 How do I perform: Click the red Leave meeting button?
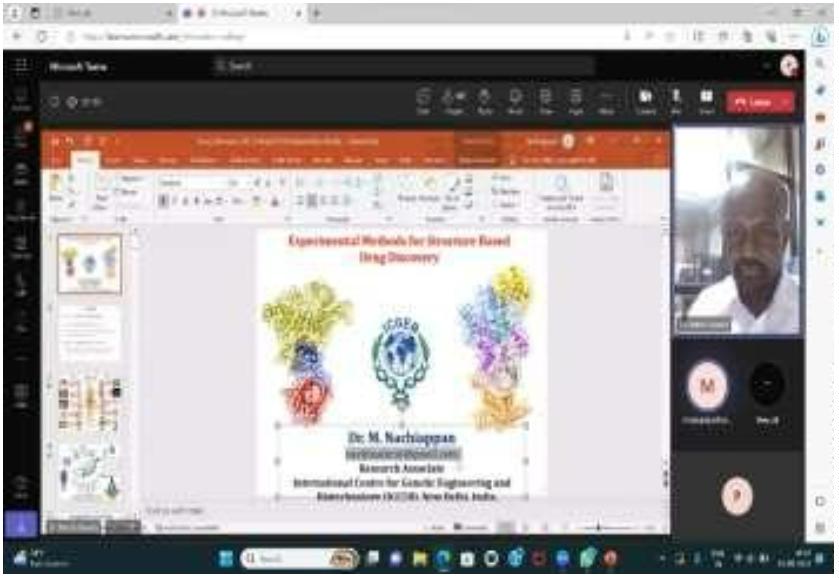coord(755,102)
